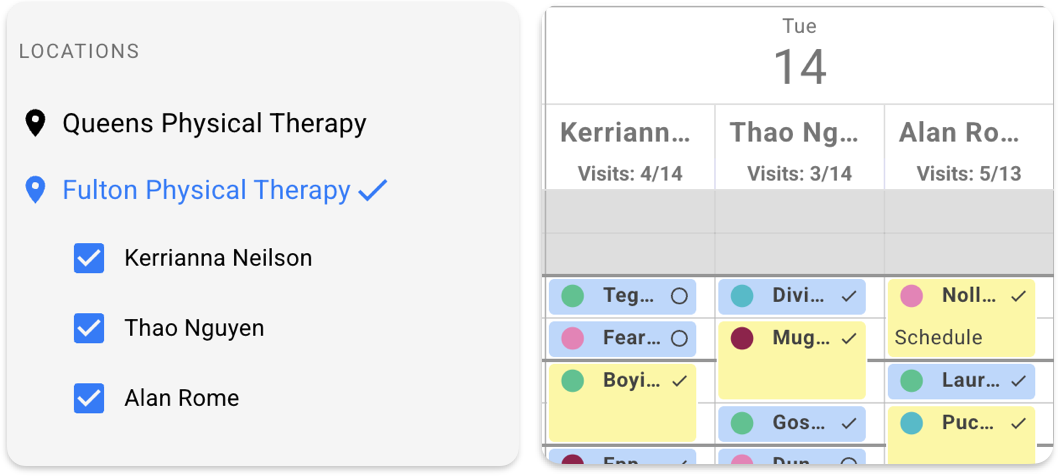This screenshot has height=476, width=1060.
Task: Open the yellow Noll Schedule appointment
Action: [x=961, y=318]
